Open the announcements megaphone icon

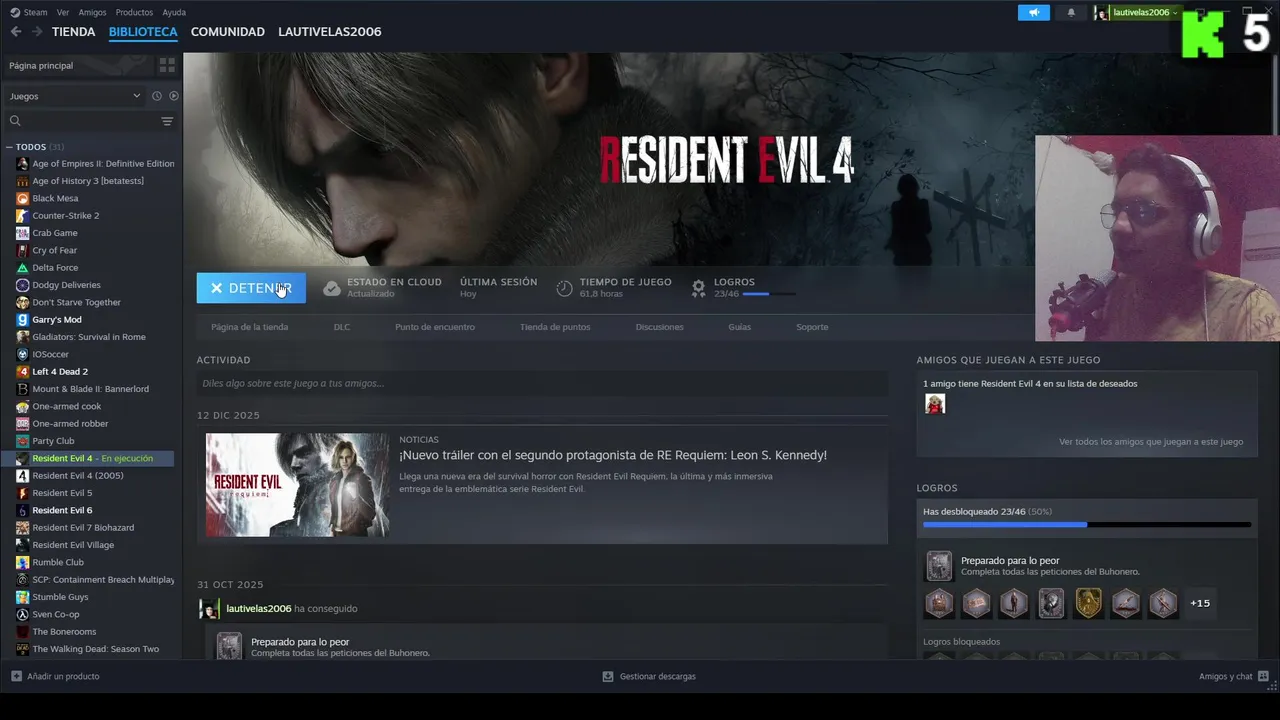[x=1034, y=12]
